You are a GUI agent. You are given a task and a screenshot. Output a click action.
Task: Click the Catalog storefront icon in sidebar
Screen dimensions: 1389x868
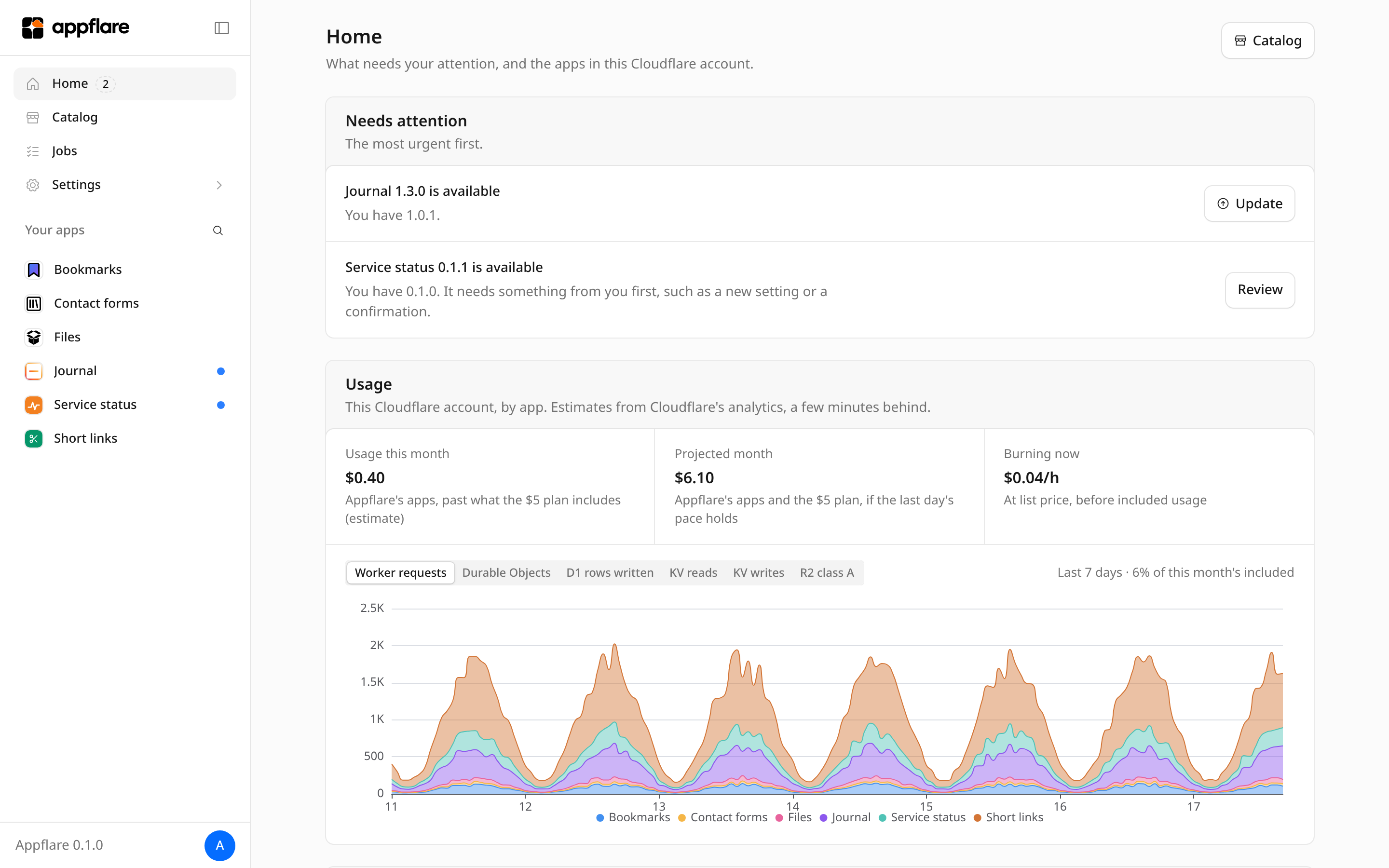(33, 118)
